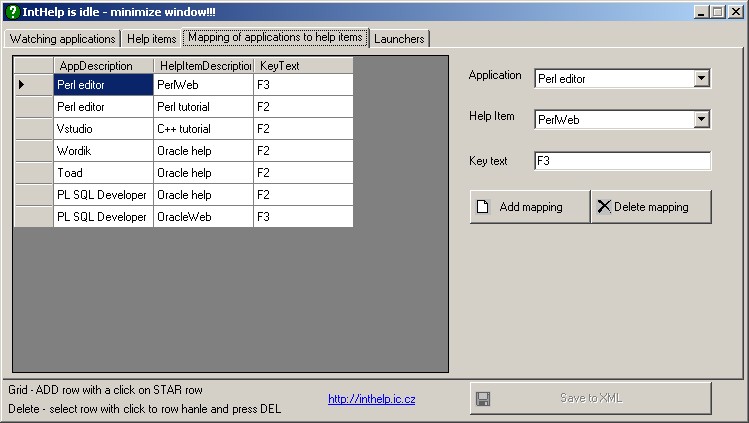
Task: Open the Watching applications tab
Action: pos(62,39)
